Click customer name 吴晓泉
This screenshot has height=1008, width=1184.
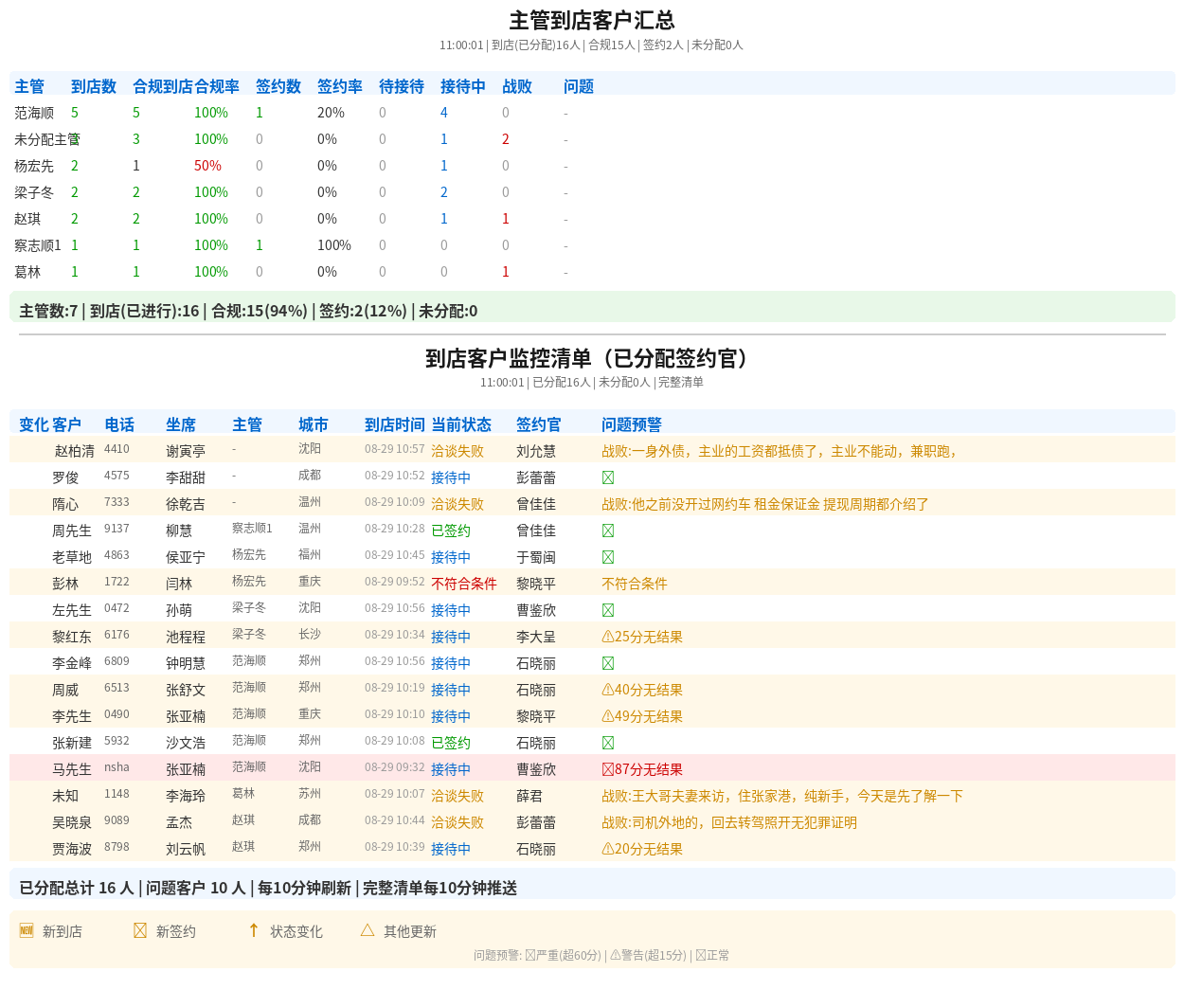pos(72,822)
